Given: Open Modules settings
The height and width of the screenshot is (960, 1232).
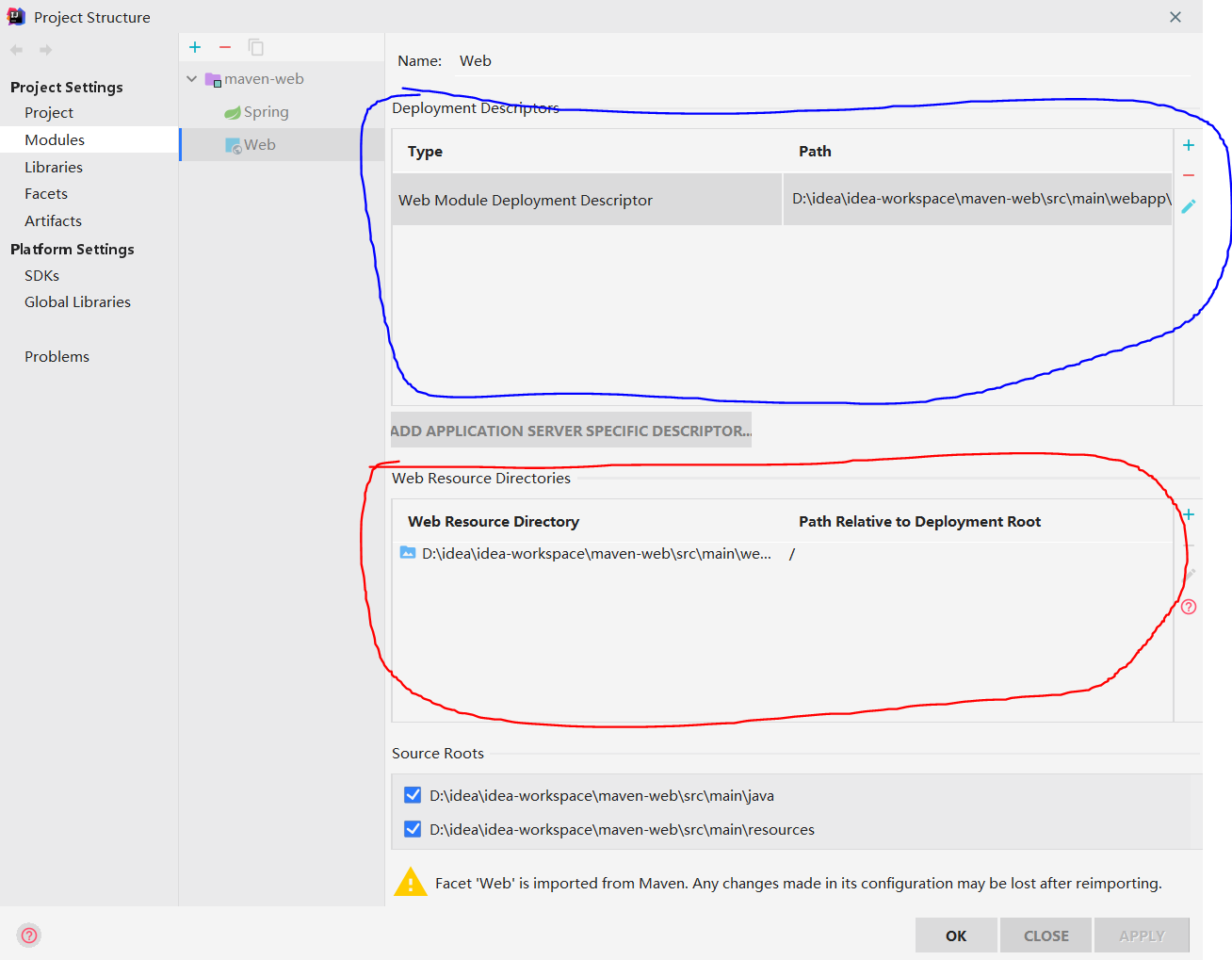Looking at the screenshot, I should pos(55,139).
